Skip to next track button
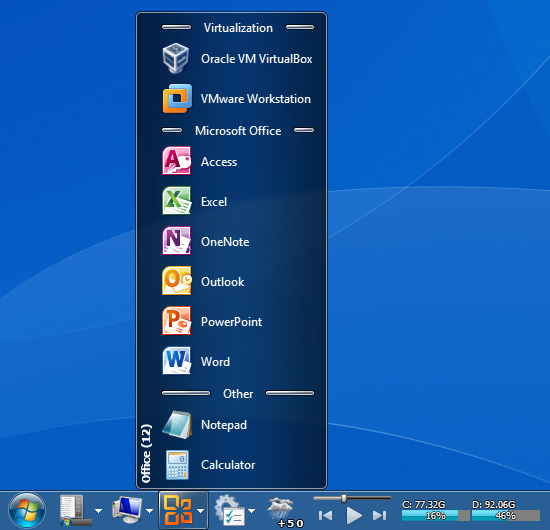550x530 pixels. (x=380, y=515)
